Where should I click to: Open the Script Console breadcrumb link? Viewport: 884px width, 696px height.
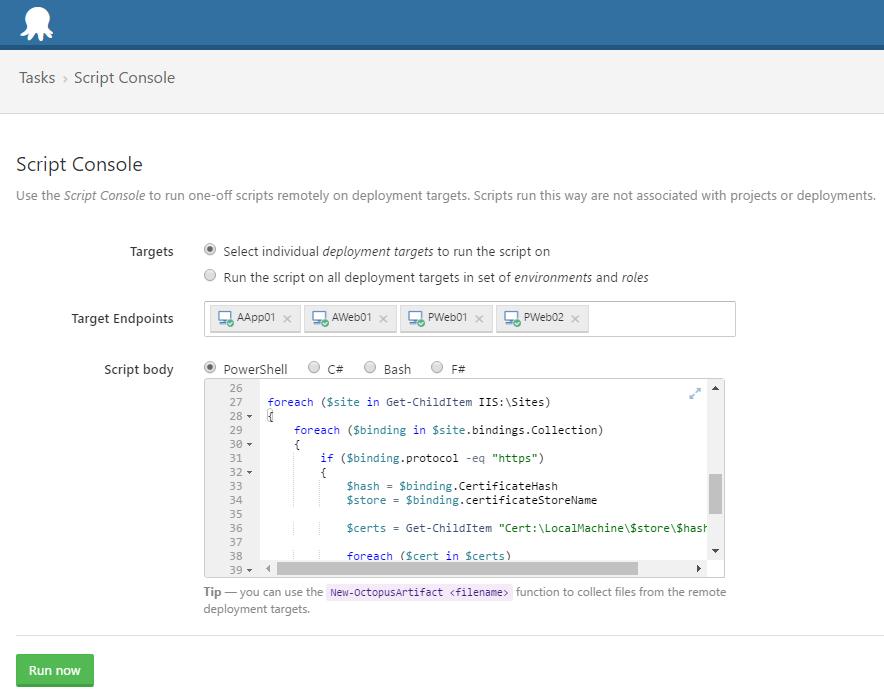[x=124, y=77]
